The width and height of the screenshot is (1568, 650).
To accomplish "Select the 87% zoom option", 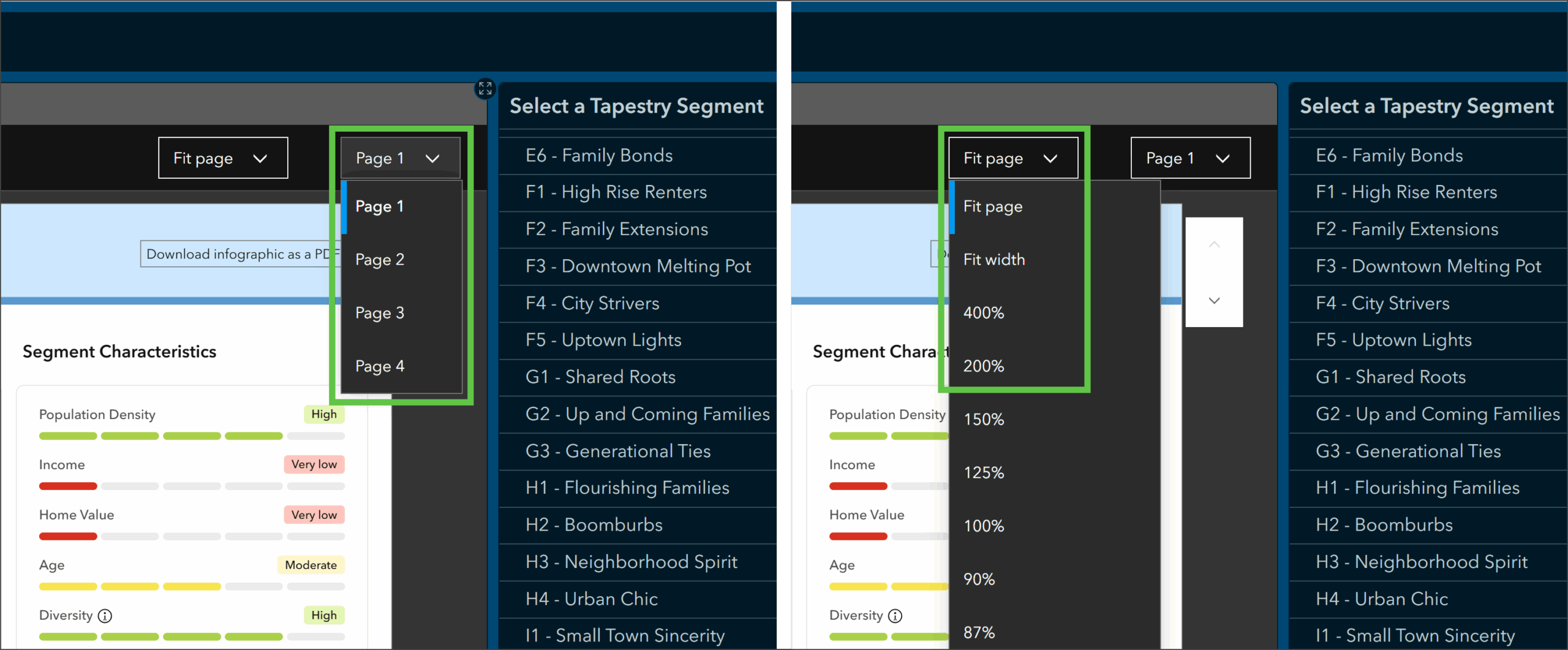I will [979, 632].
